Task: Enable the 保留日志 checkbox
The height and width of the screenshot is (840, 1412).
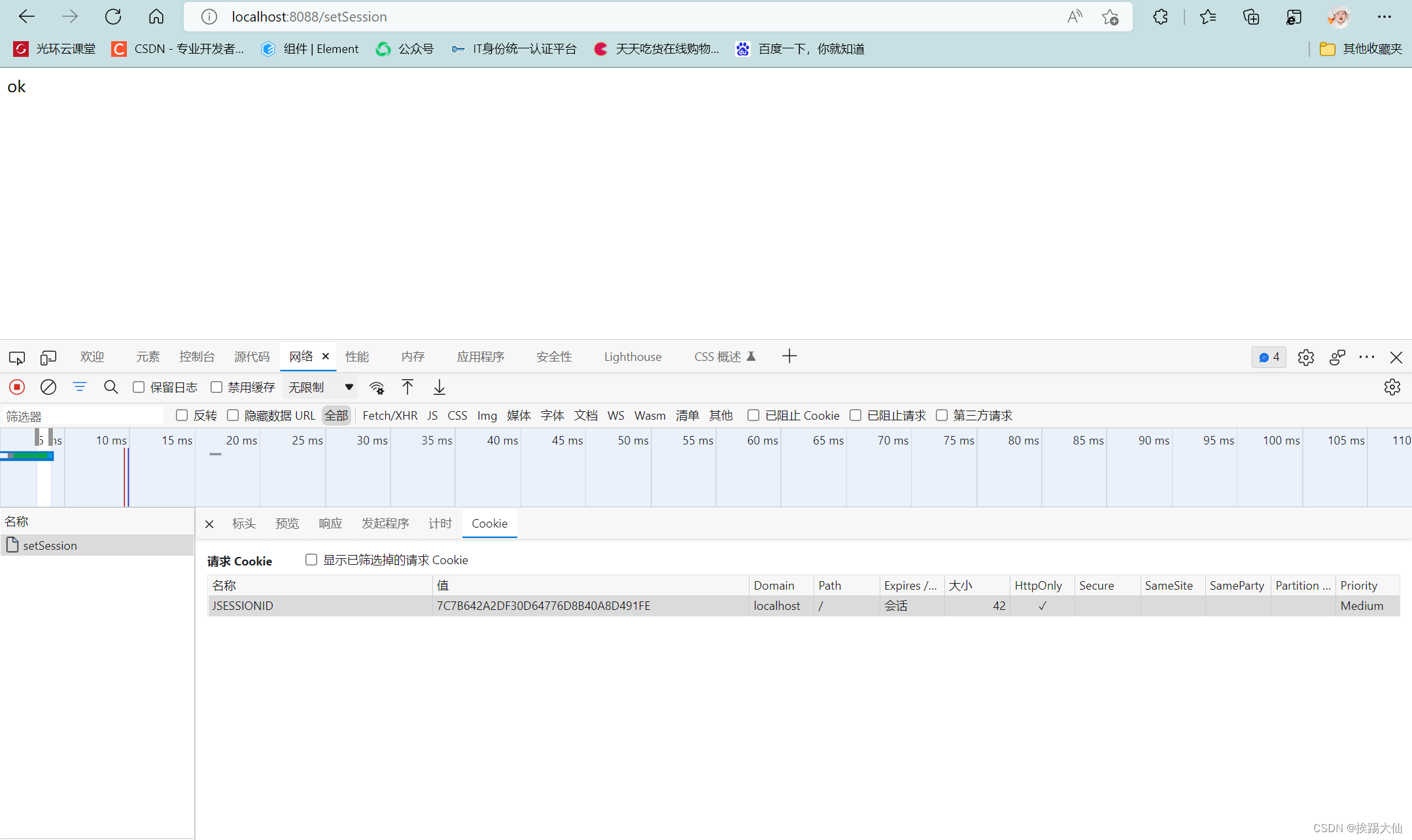Action: [x=139, y=387]
